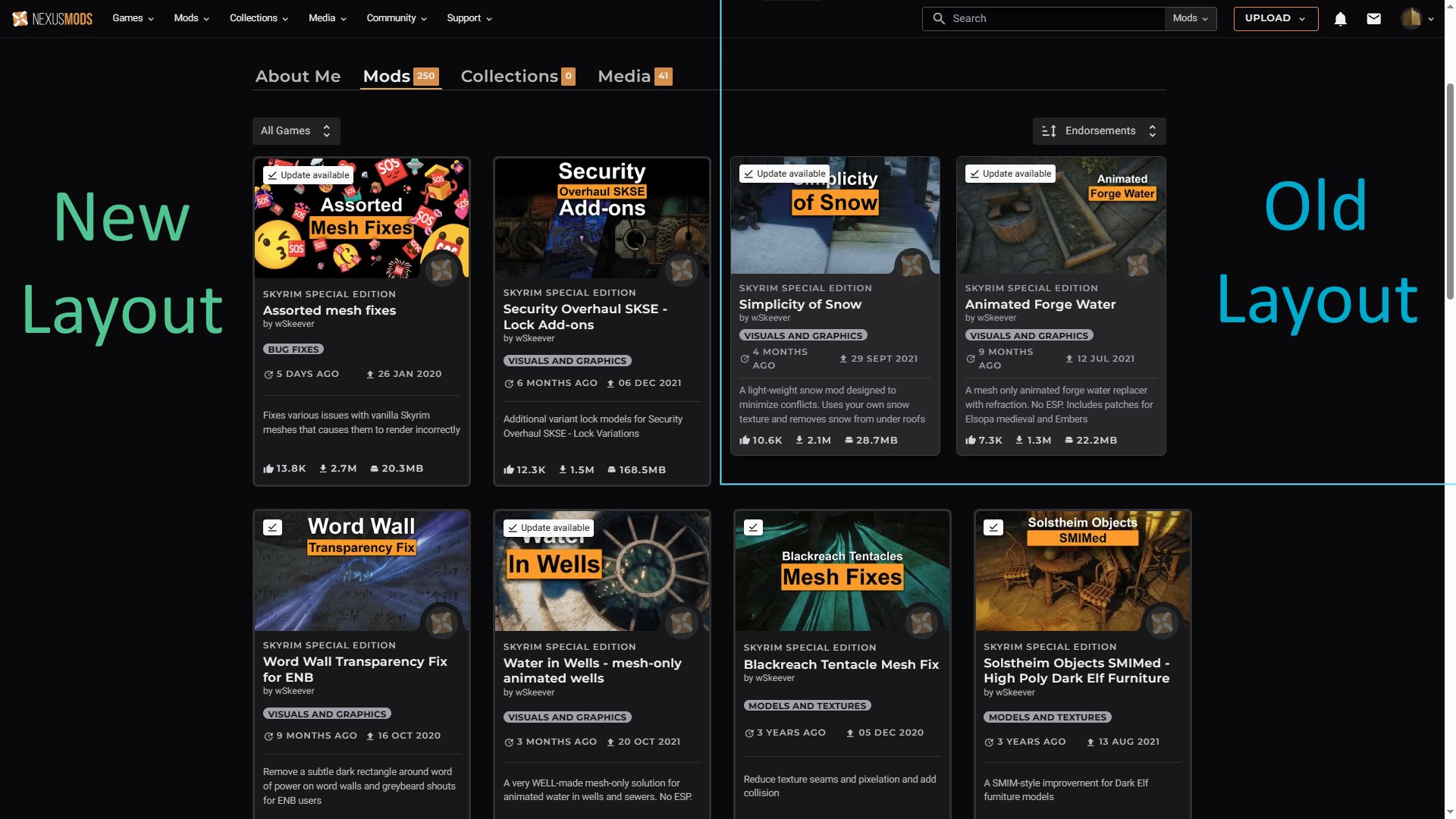
Task: Click the endorsements thumbs-up 7.3K
Action: click(x=970, y=440)
